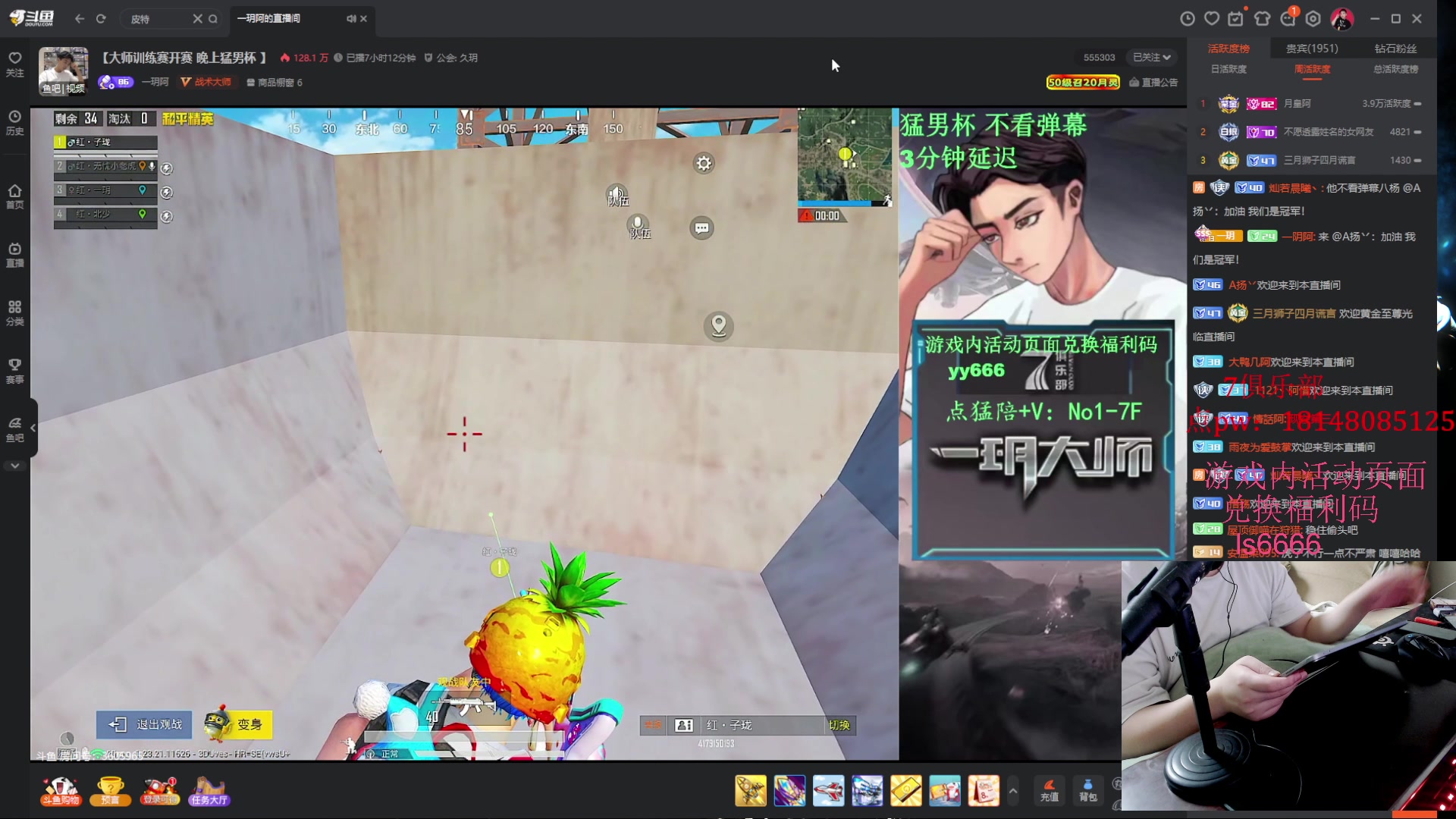Open 任务大厅 at bottom bar

tap(209, 791)
